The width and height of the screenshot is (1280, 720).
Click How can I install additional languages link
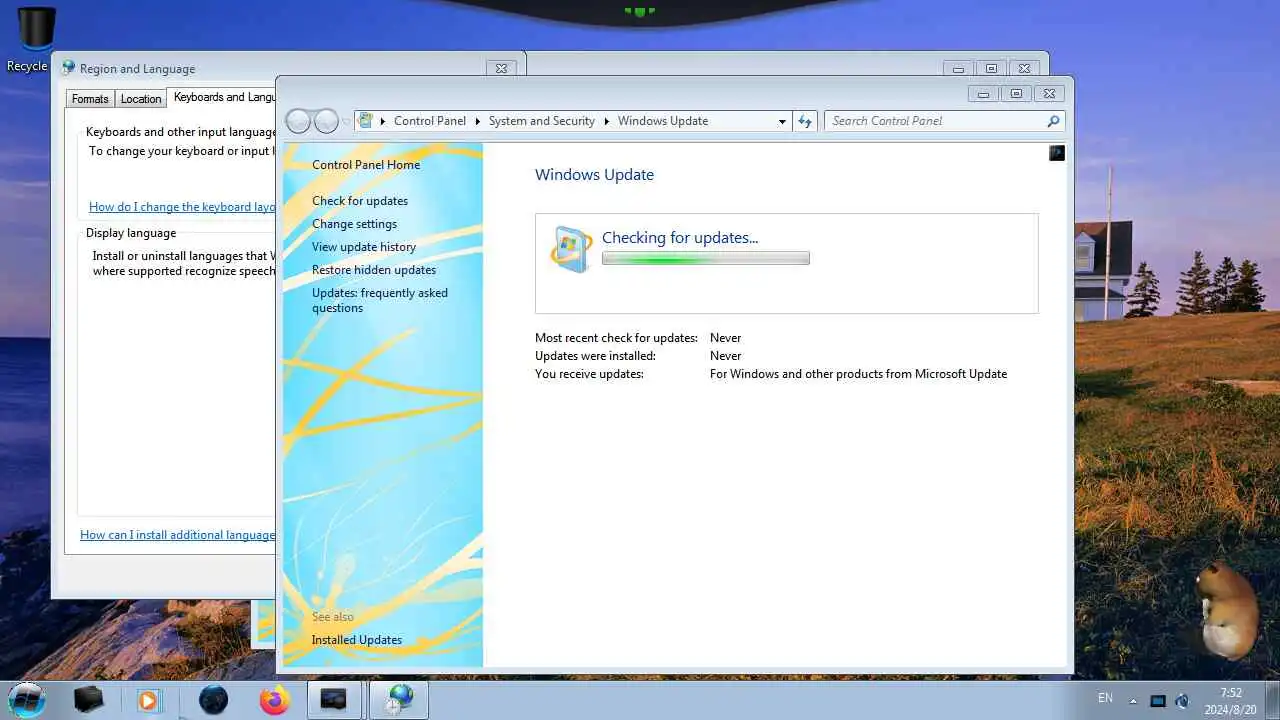pyautogui.click(x=177, y=535)
